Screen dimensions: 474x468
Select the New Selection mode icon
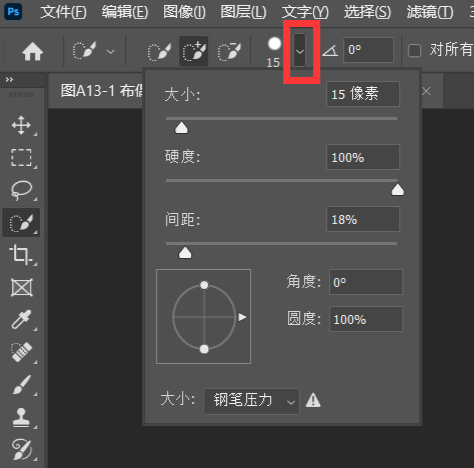click(x=159, y=51)
